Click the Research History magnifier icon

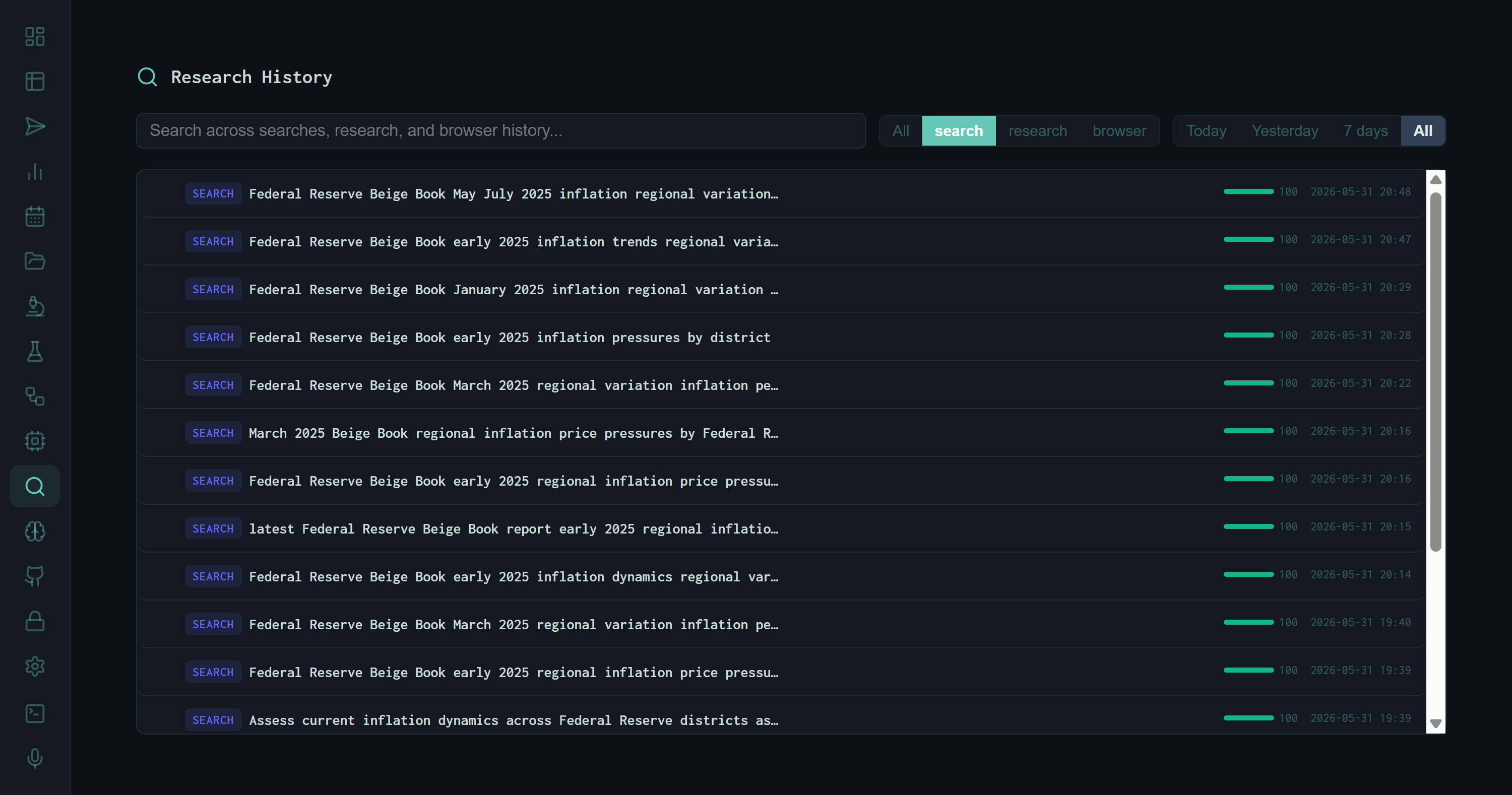[147, 77]
